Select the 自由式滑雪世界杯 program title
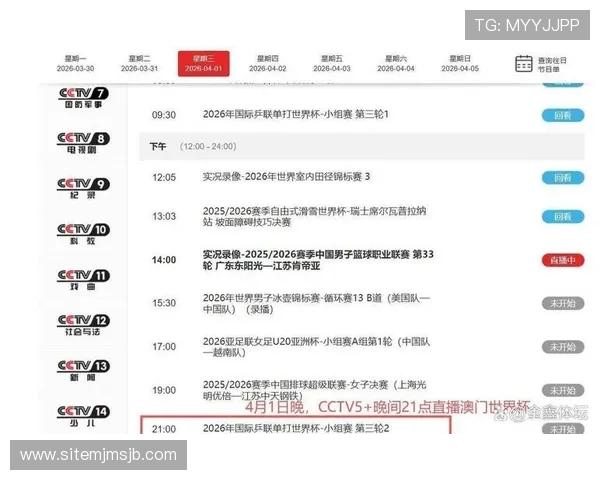This screenshot has width=600, height=480. (314, 216)
